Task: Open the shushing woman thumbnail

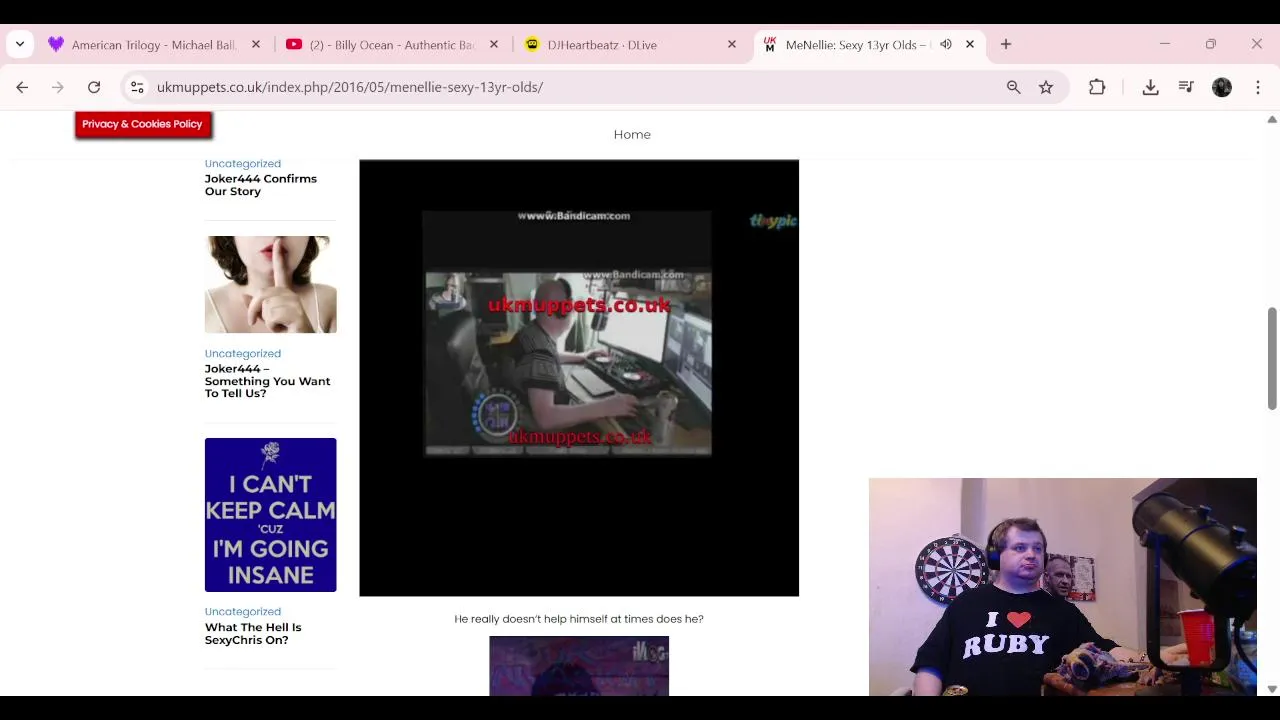Action: coord(270,284)
